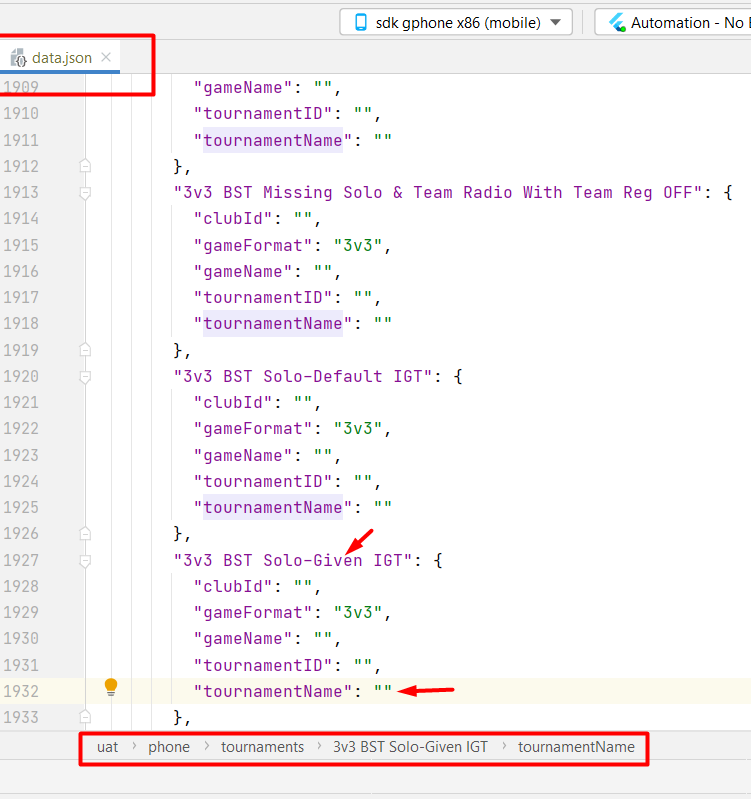Click "gameName" key on line 1909
751x799 pixels.
click(x=243, y=88)
